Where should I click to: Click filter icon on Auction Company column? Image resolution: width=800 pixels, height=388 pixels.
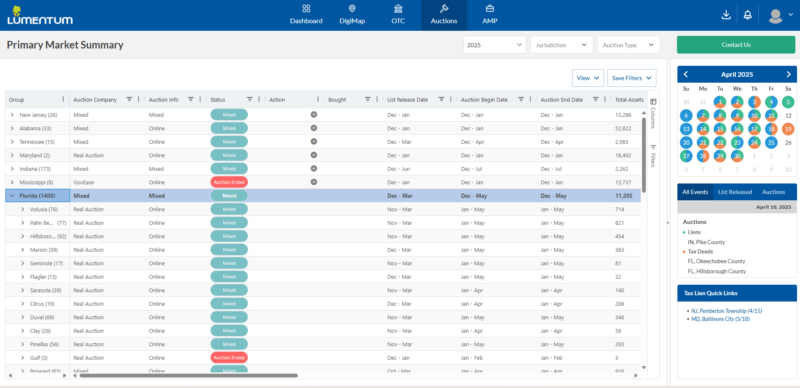[129, 100]
